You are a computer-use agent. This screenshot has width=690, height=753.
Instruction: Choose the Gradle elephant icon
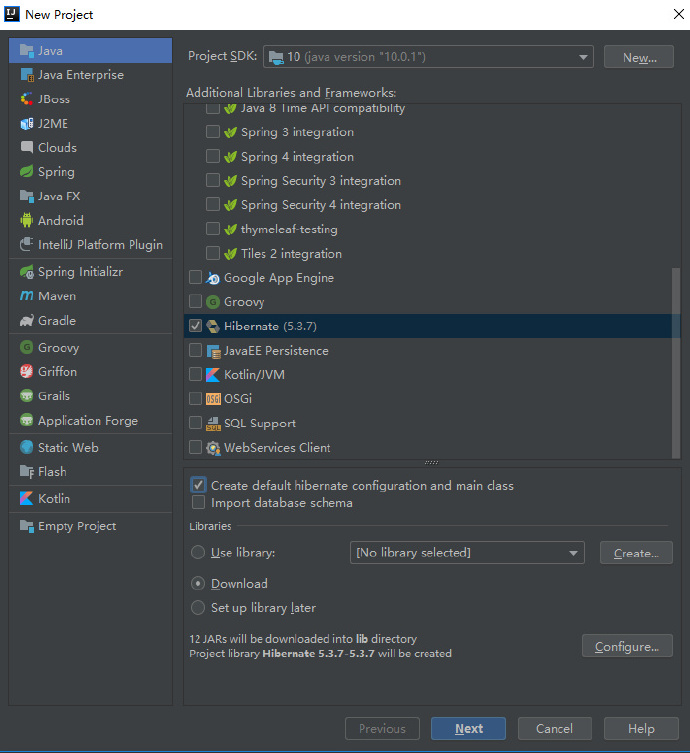pos(27,321)
